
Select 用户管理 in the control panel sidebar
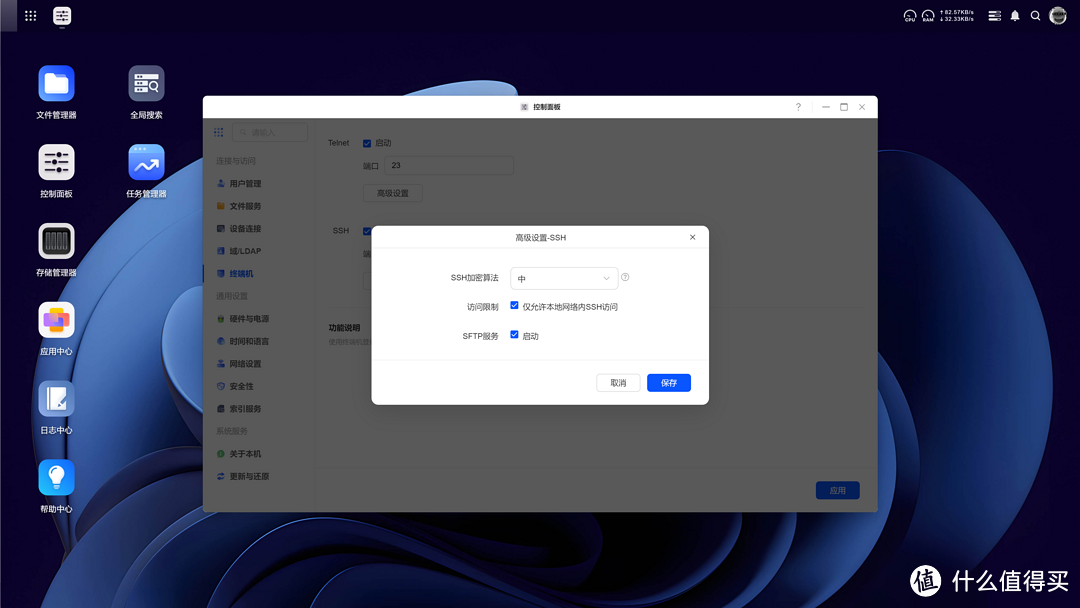pyautogui.click(x=244, y=184)
